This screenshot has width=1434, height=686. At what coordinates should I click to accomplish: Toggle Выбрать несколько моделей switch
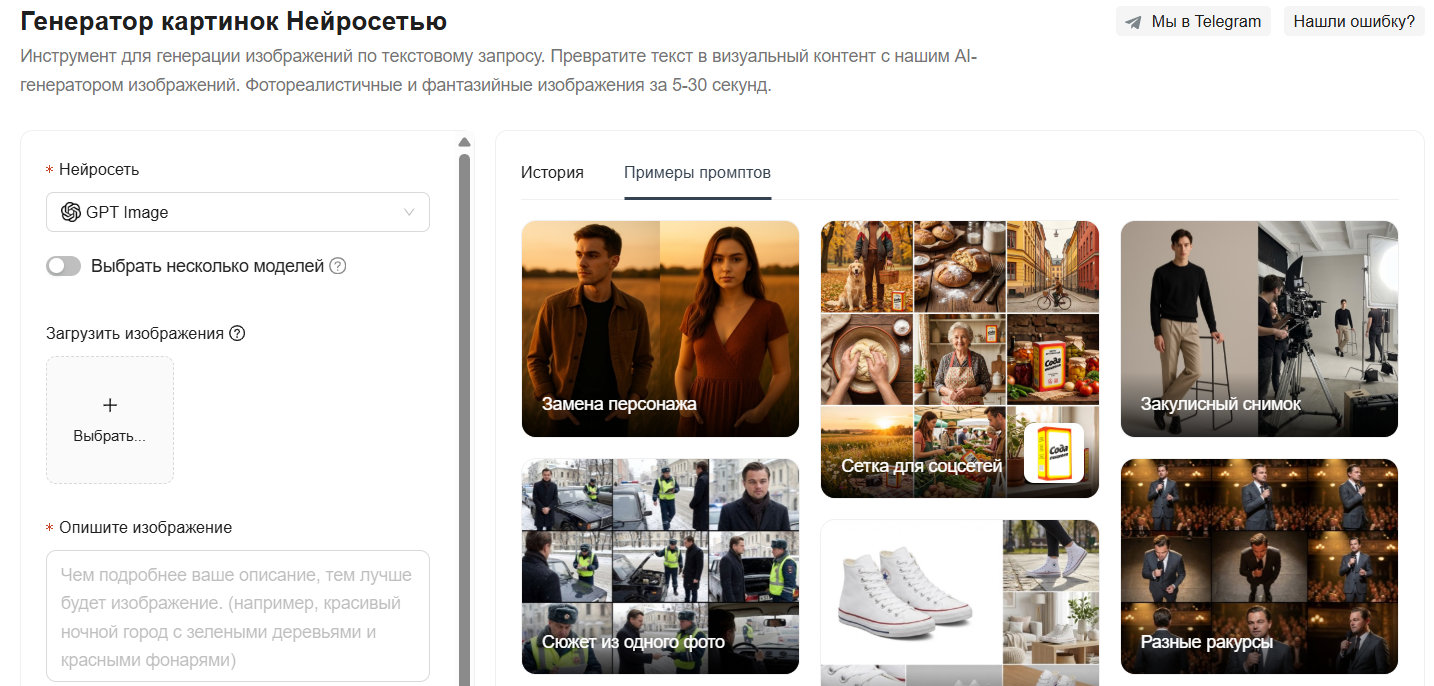pos(64,266)
